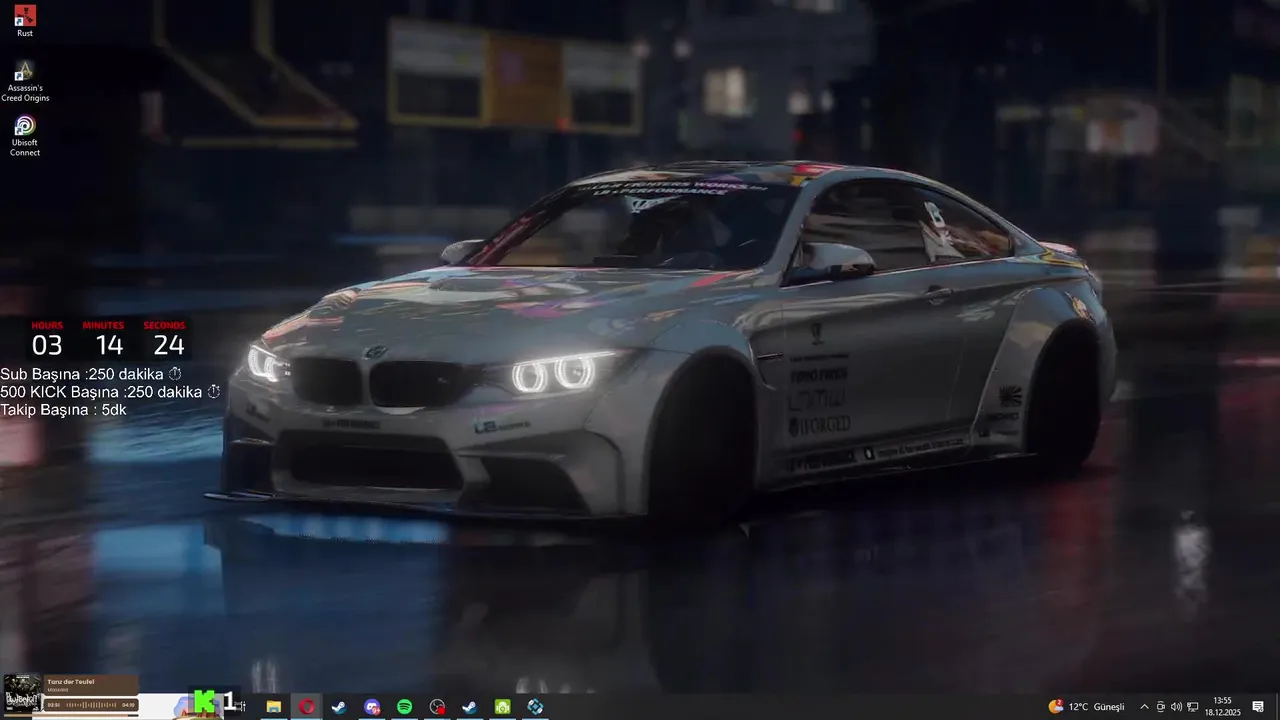1280x720 pixels.
Task: Open the weather widget showing 12°C Güneşli
Action: click(1086, 707)
